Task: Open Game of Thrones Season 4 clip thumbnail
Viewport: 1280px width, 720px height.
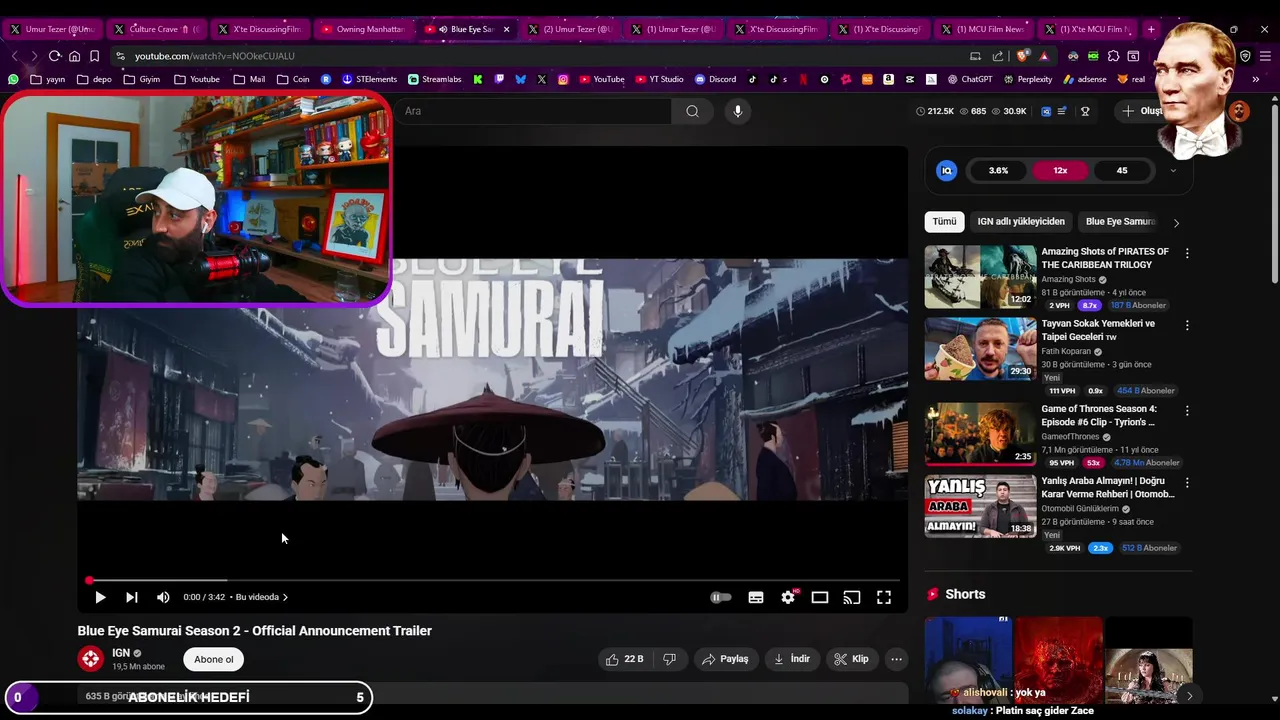Action: (x=980, y=434)
